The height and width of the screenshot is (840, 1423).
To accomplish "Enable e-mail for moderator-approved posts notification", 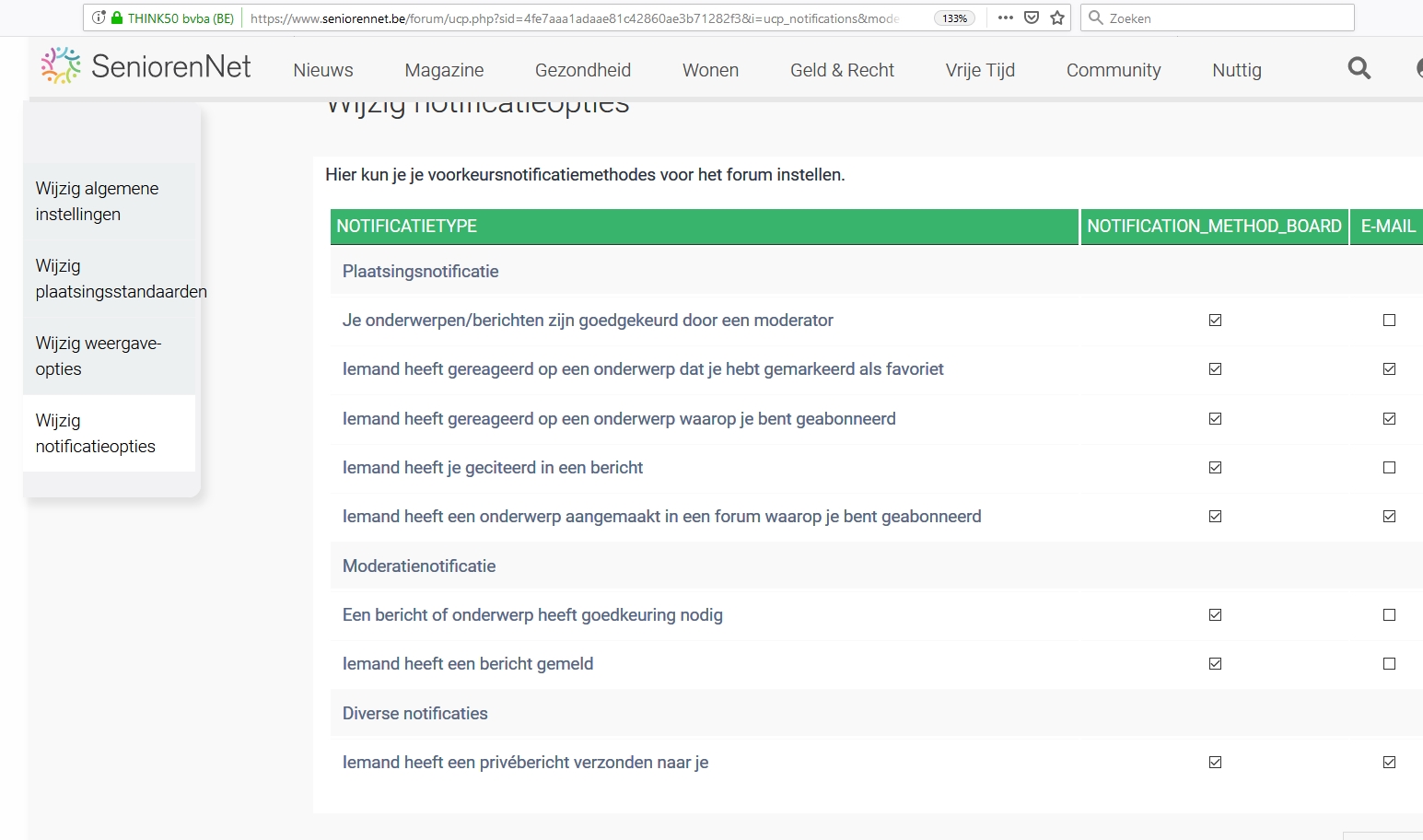I will 1389,321.
